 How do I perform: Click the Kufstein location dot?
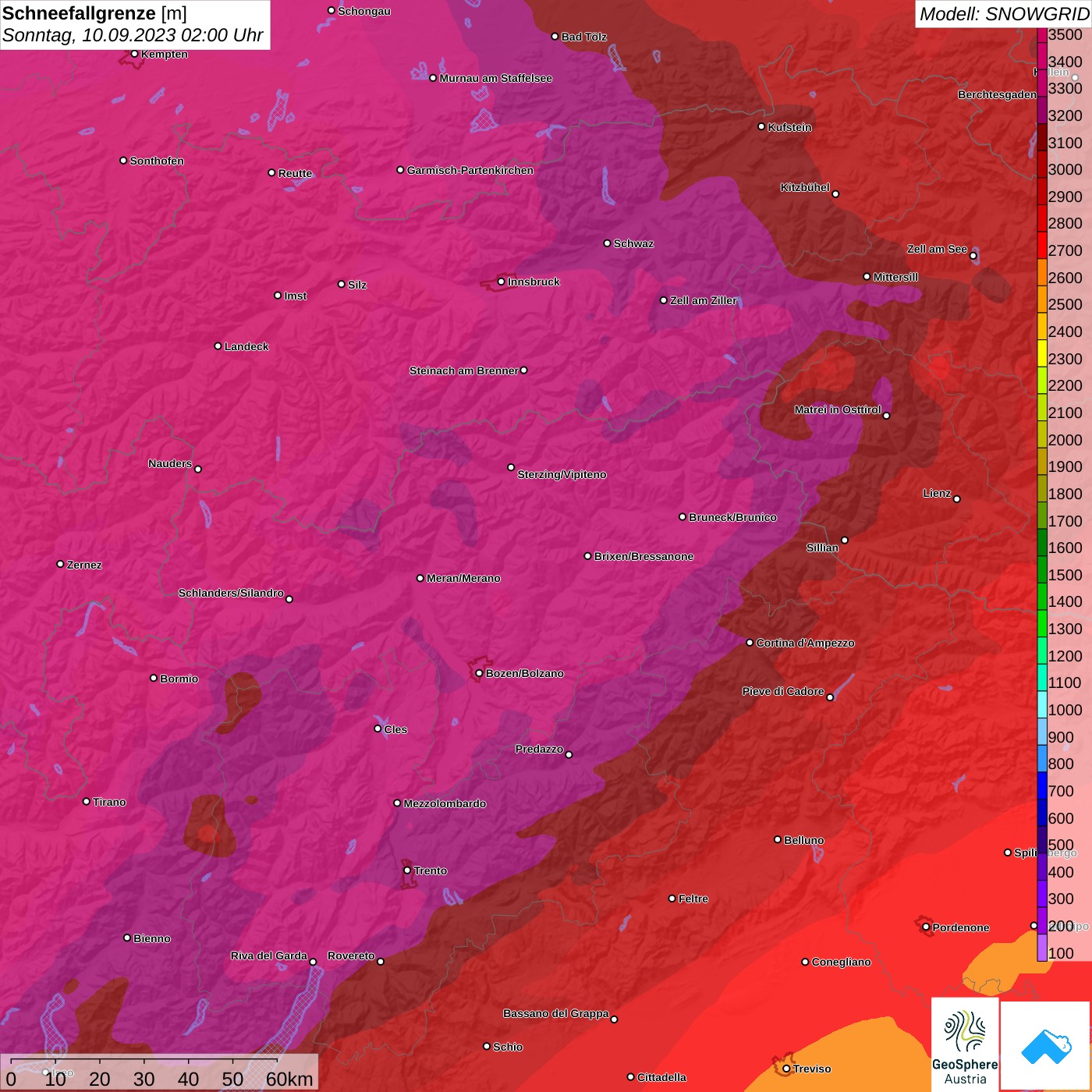pos(761,126)
